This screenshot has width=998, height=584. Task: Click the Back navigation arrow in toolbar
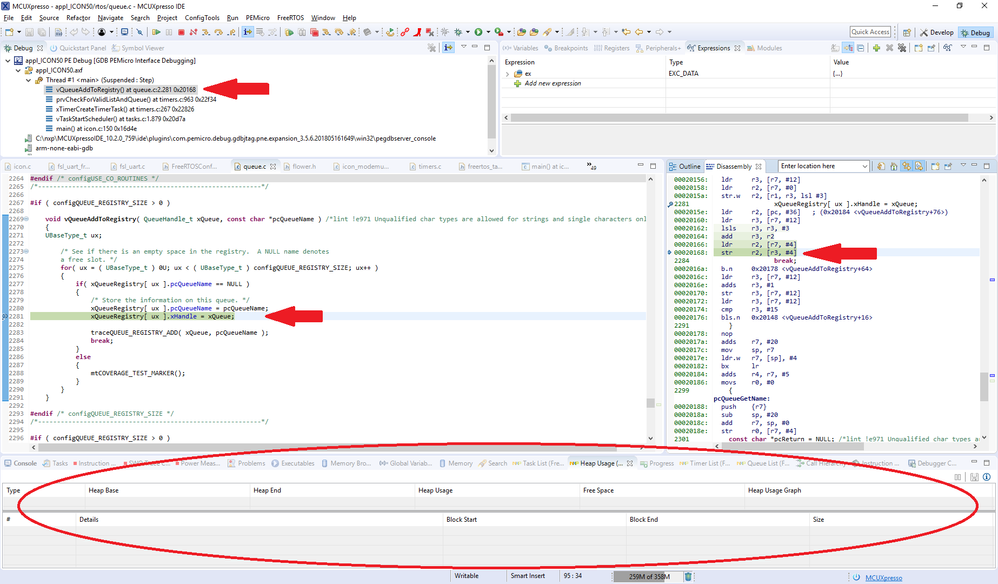639,32
